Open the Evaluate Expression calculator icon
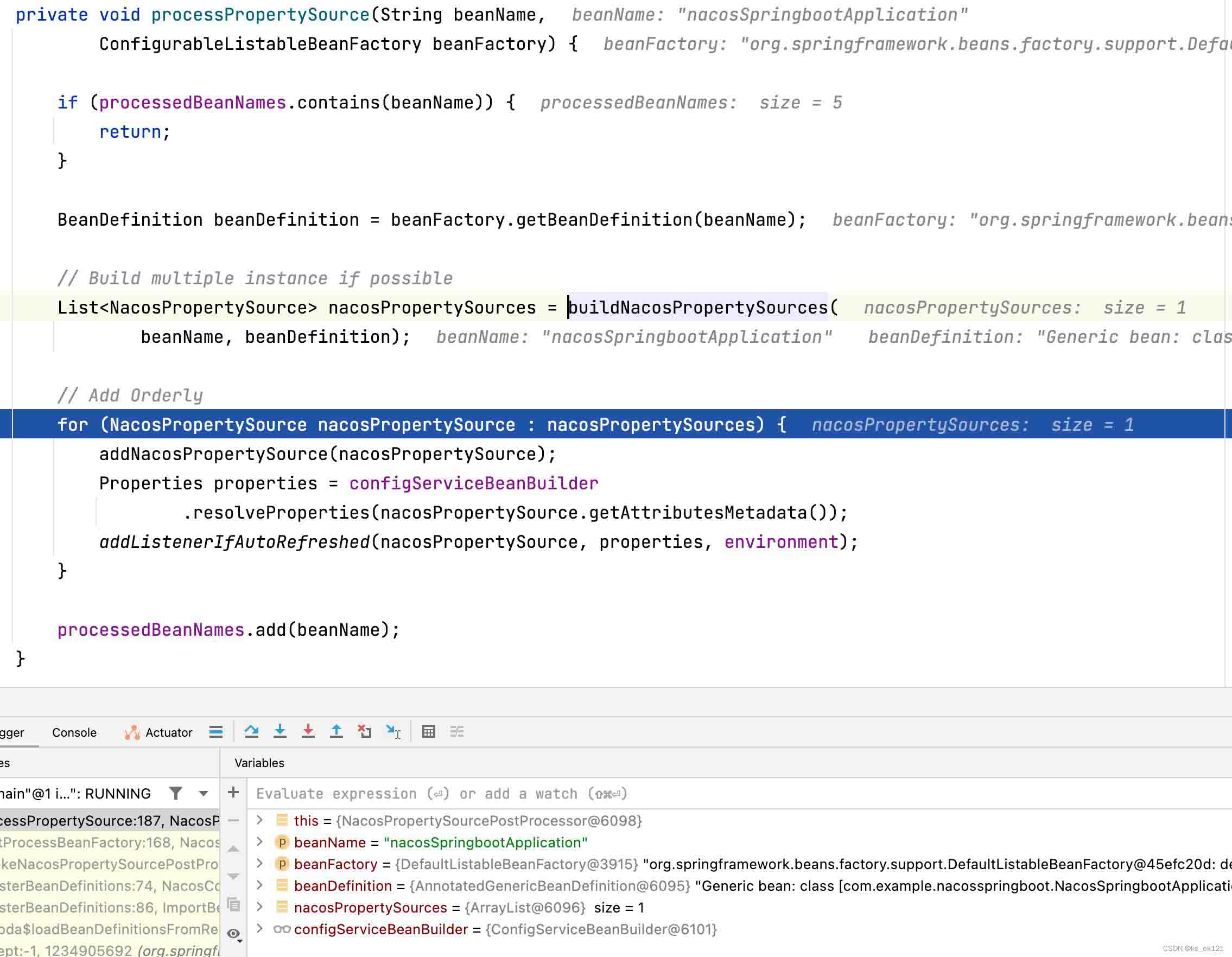 point(429,731)
